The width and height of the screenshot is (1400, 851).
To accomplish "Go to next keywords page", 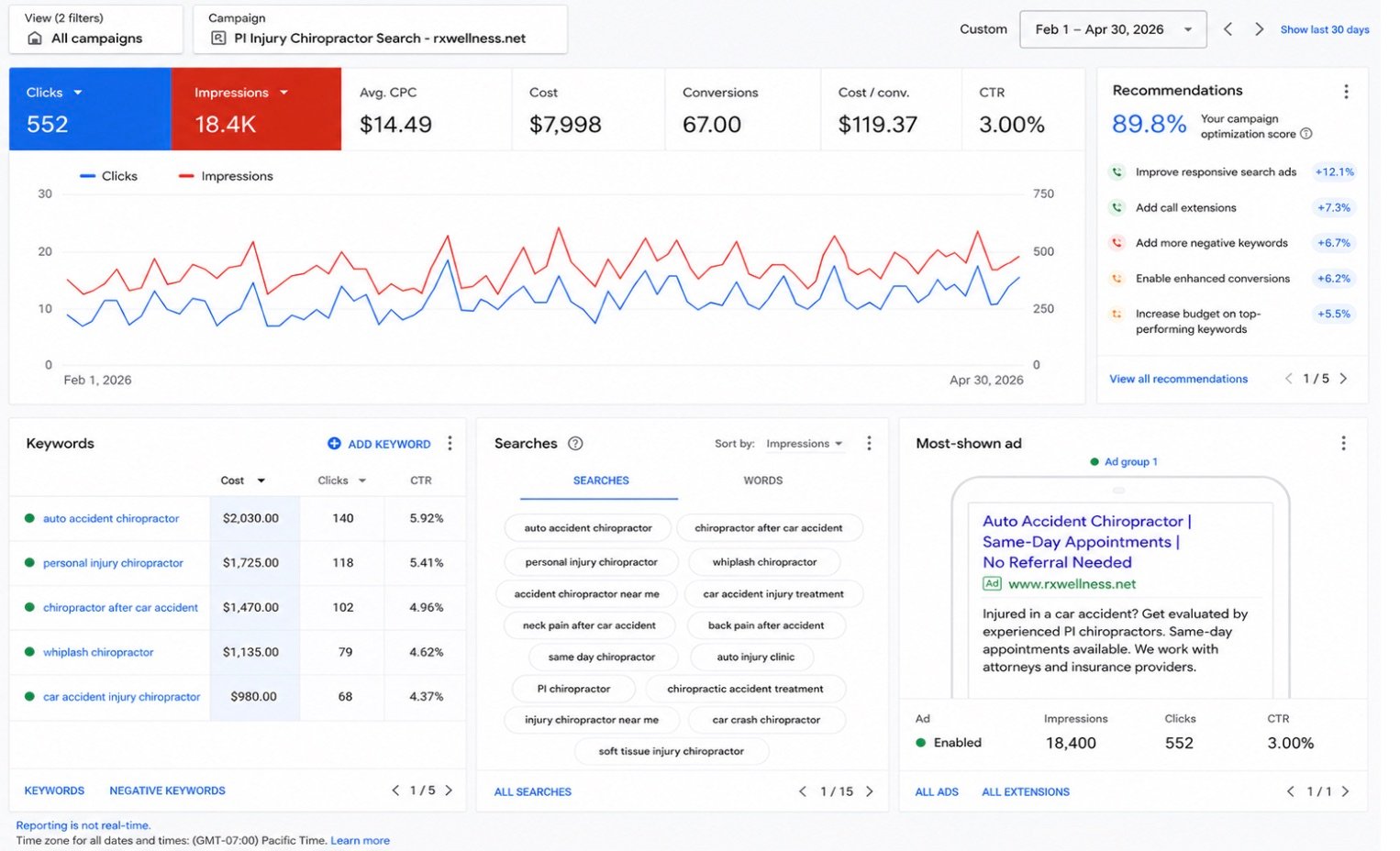I will [x=449, y=790].
